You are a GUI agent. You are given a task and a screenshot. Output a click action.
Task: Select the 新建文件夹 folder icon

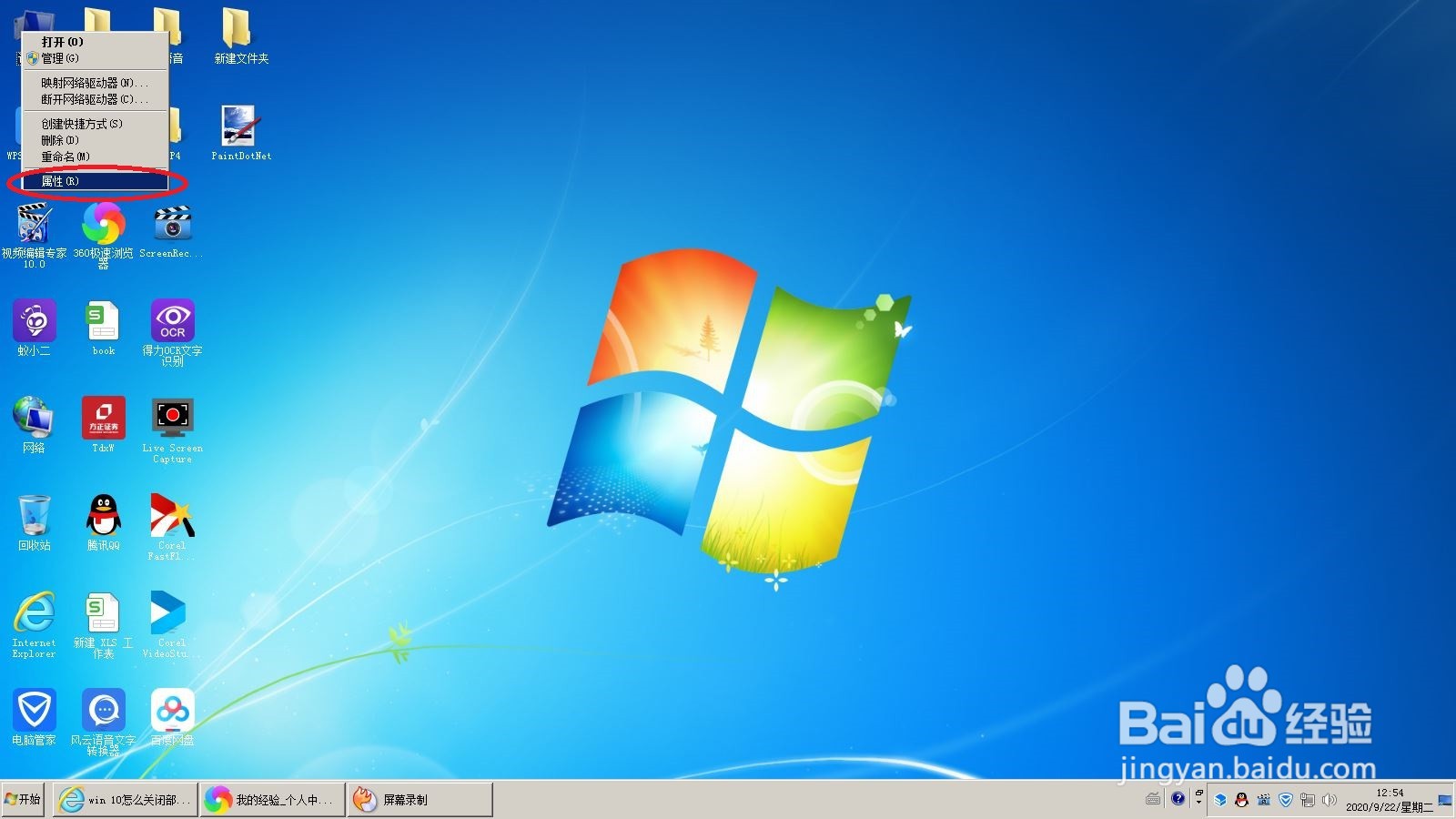[x=240, y=35]
